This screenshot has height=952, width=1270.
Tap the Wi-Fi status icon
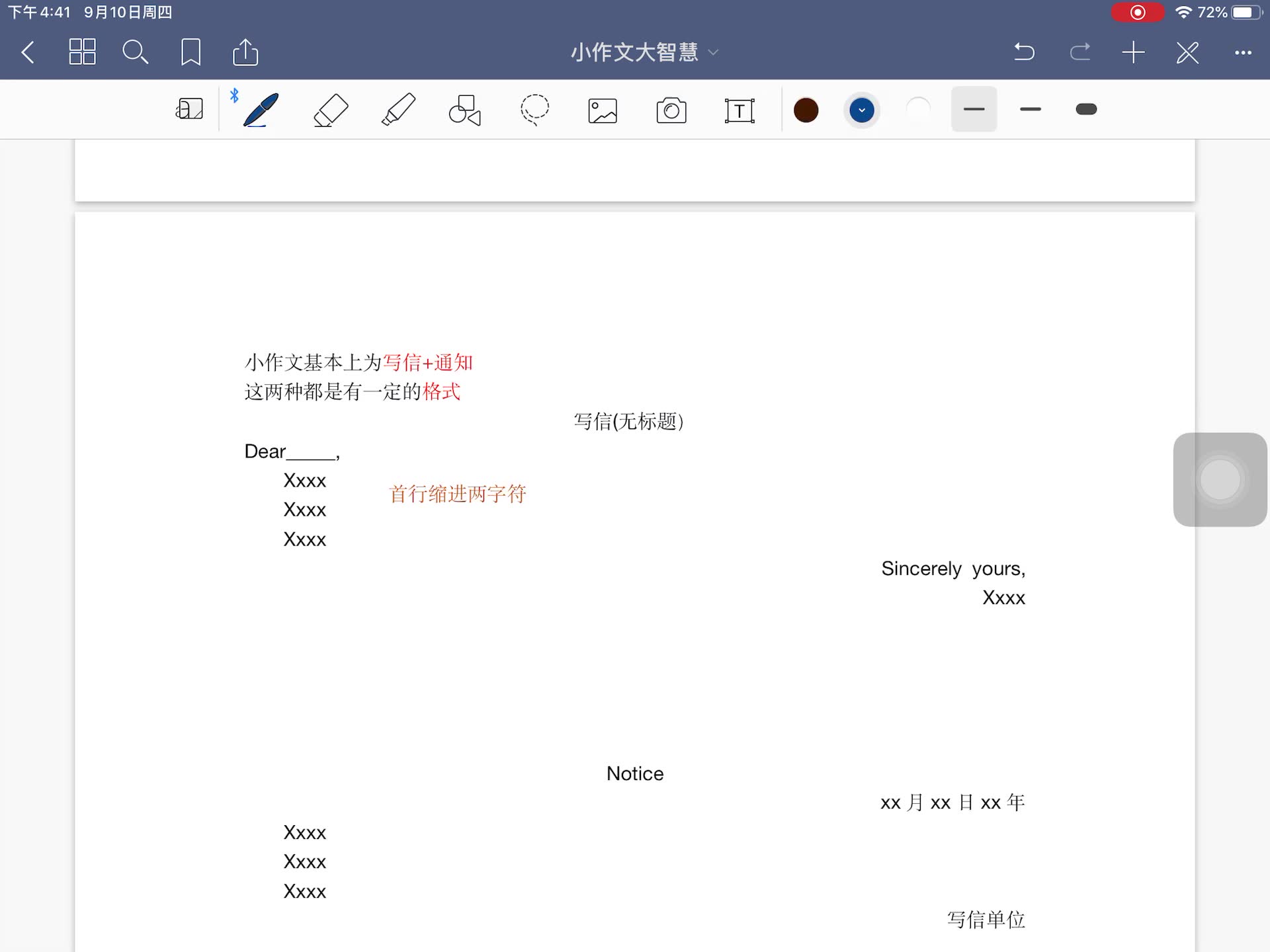click(1183, 12)
